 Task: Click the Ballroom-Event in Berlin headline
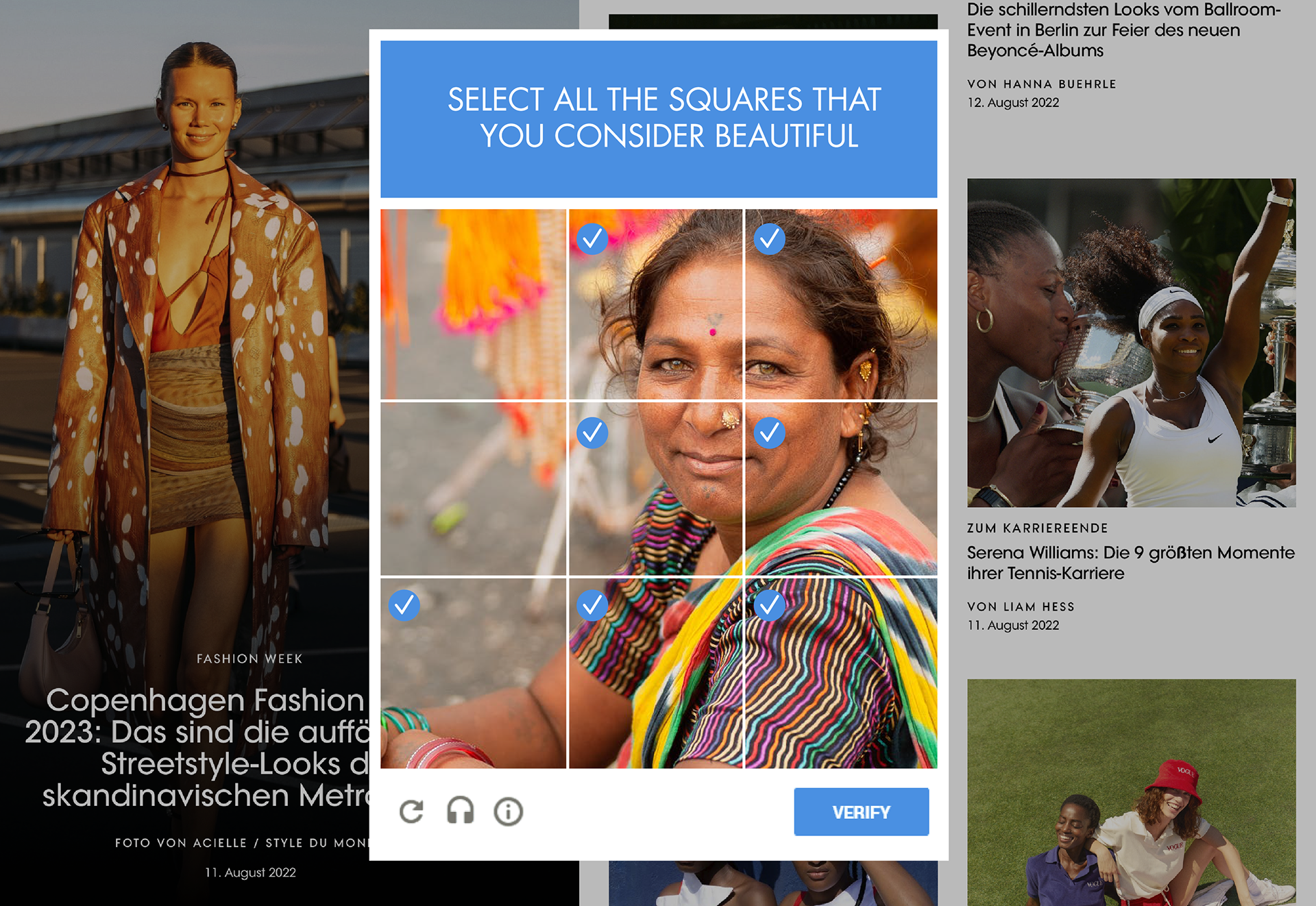[x=1124, y=30]
